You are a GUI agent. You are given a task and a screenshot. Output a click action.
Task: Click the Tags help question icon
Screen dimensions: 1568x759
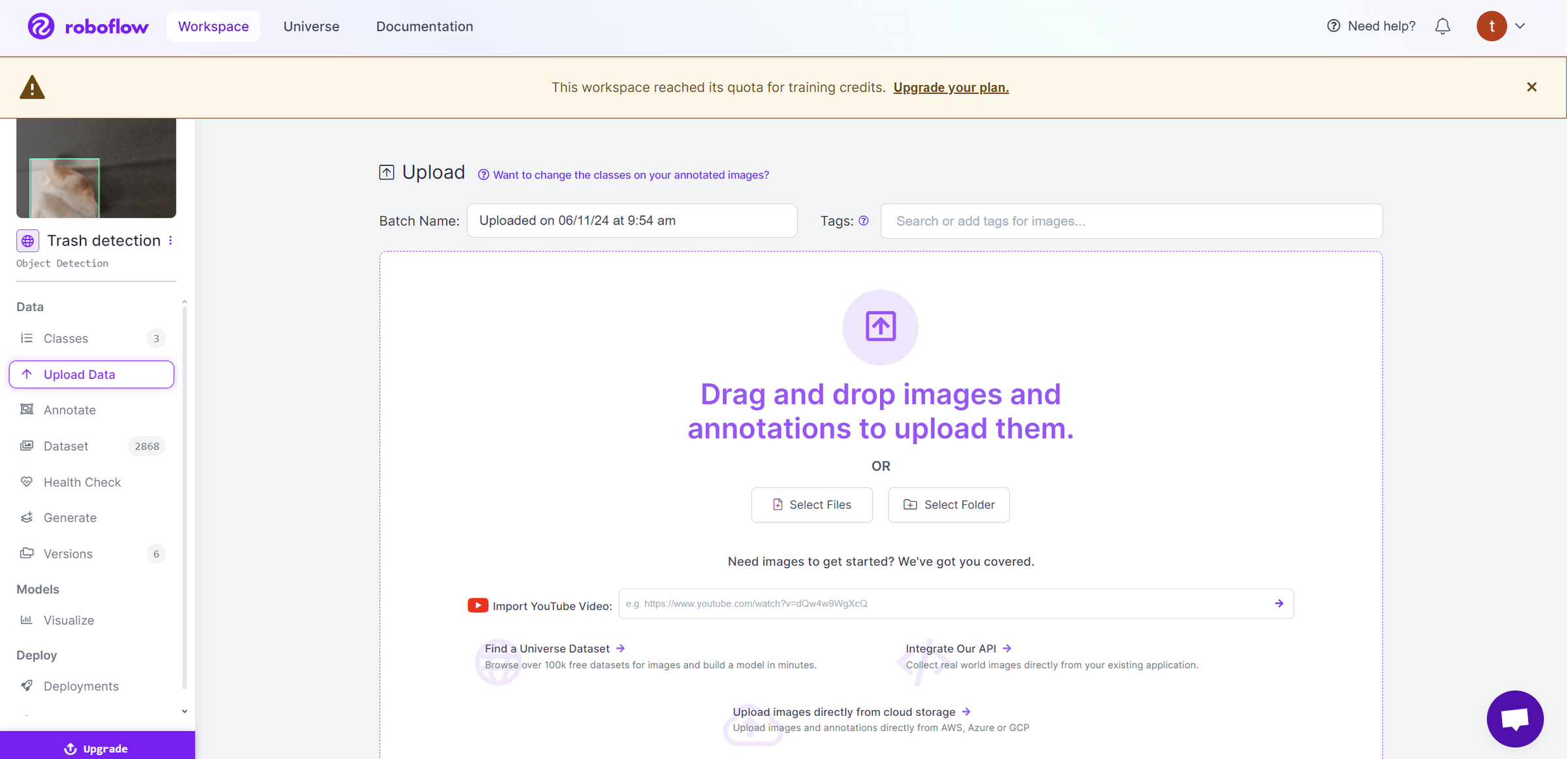864,221
